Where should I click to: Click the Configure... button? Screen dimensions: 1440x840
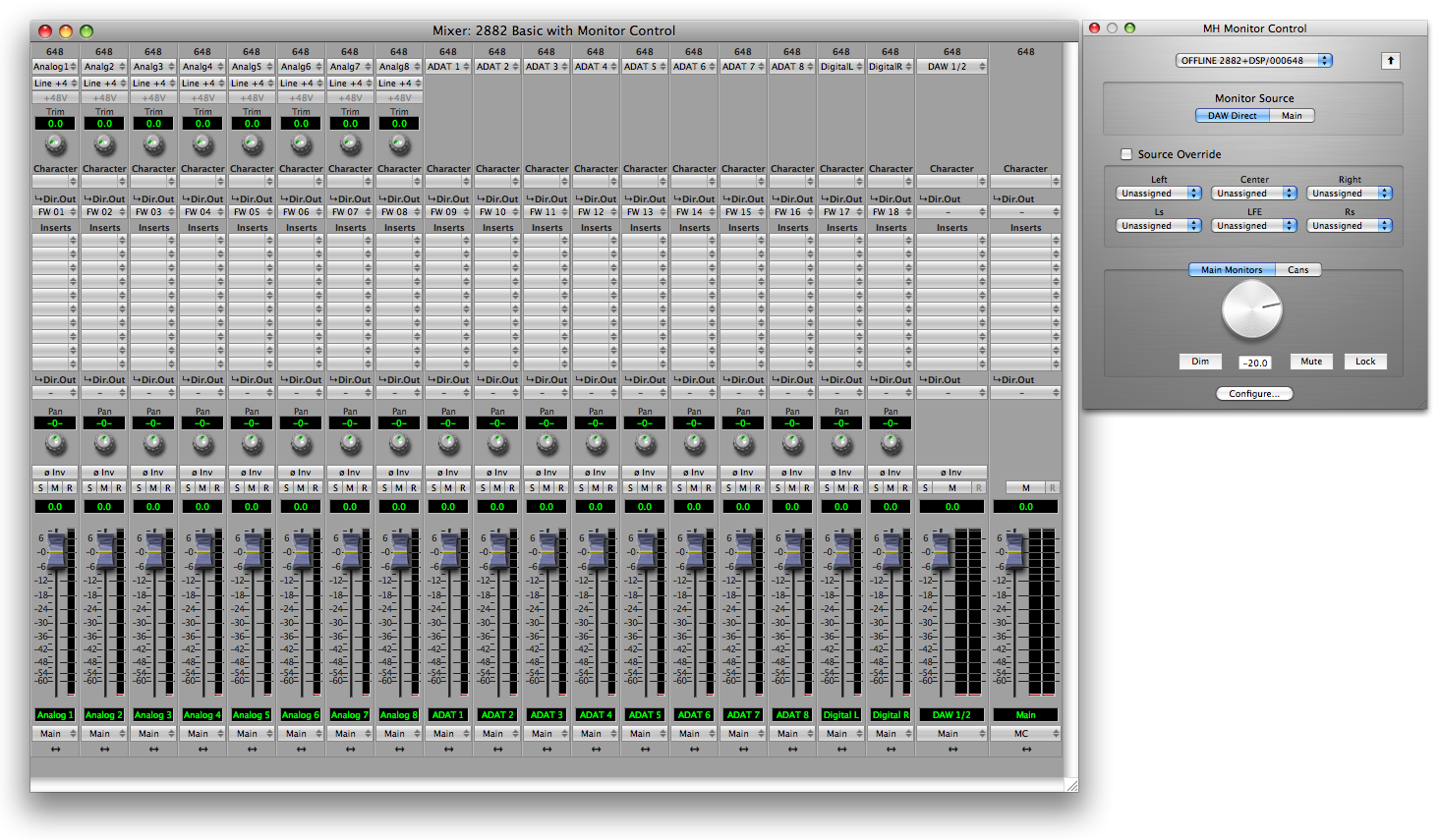tap(1254, 394)
